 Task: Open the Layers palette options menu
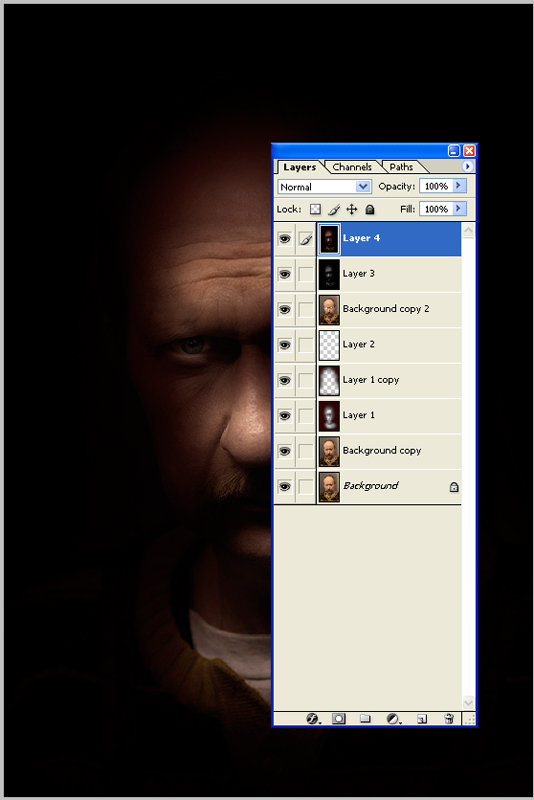coord(467,166)
